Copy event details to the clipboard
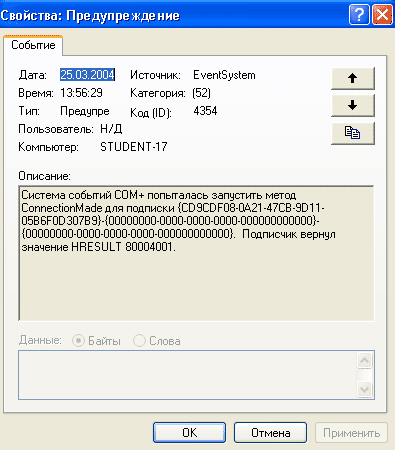The image size is (395, 450). point(353,133)
